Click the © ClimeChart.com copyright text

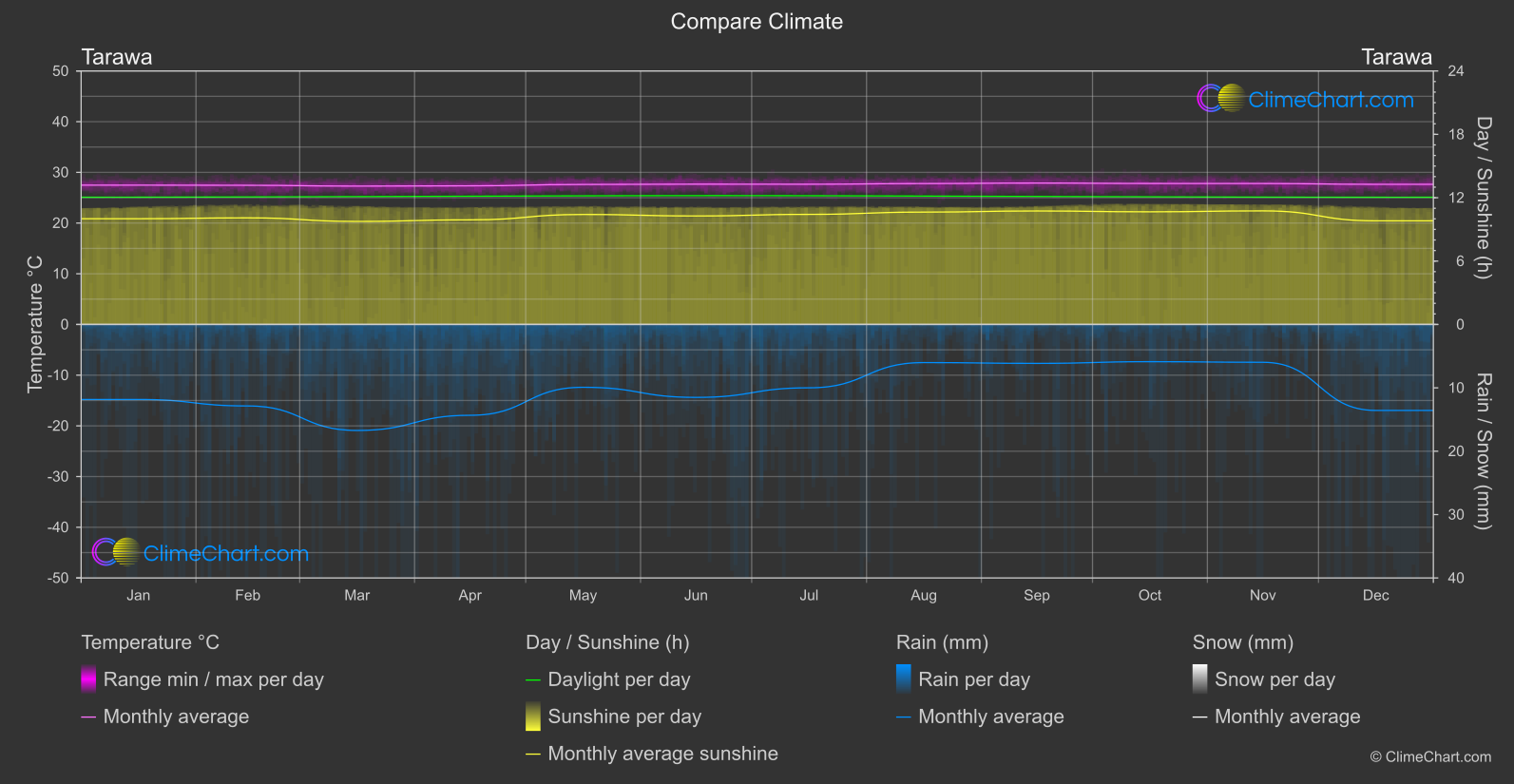[1430, 756]
